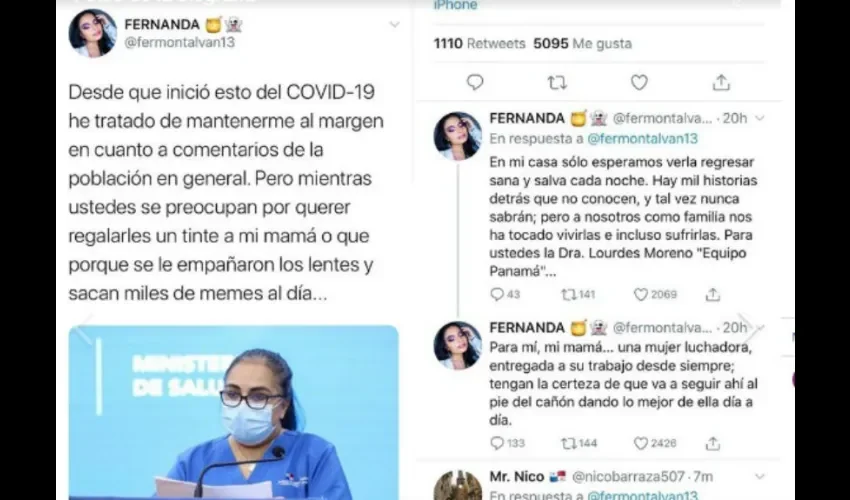
Task: Expand the chevron menu on the main FERNANDA tweet
Action: (x=395, y=24)
